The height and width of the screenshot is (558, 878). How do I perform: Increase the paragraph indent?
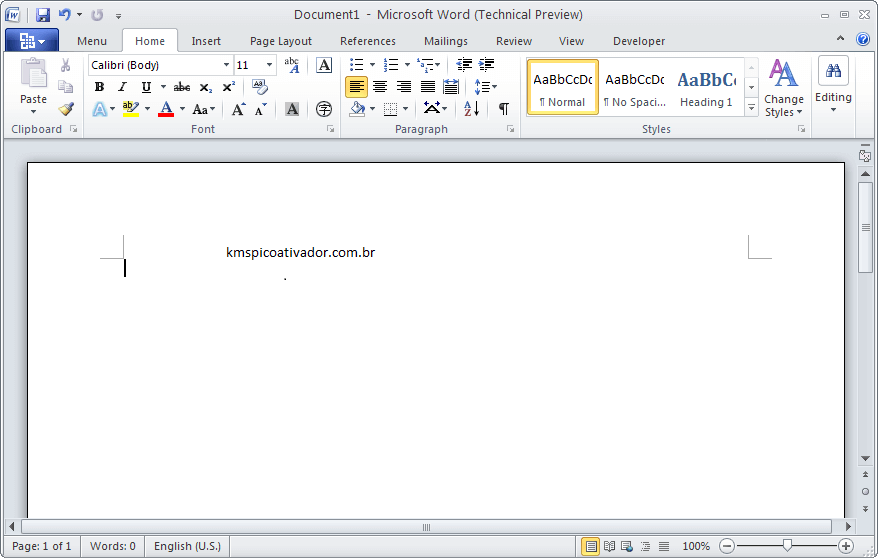(x=486, y=65)
